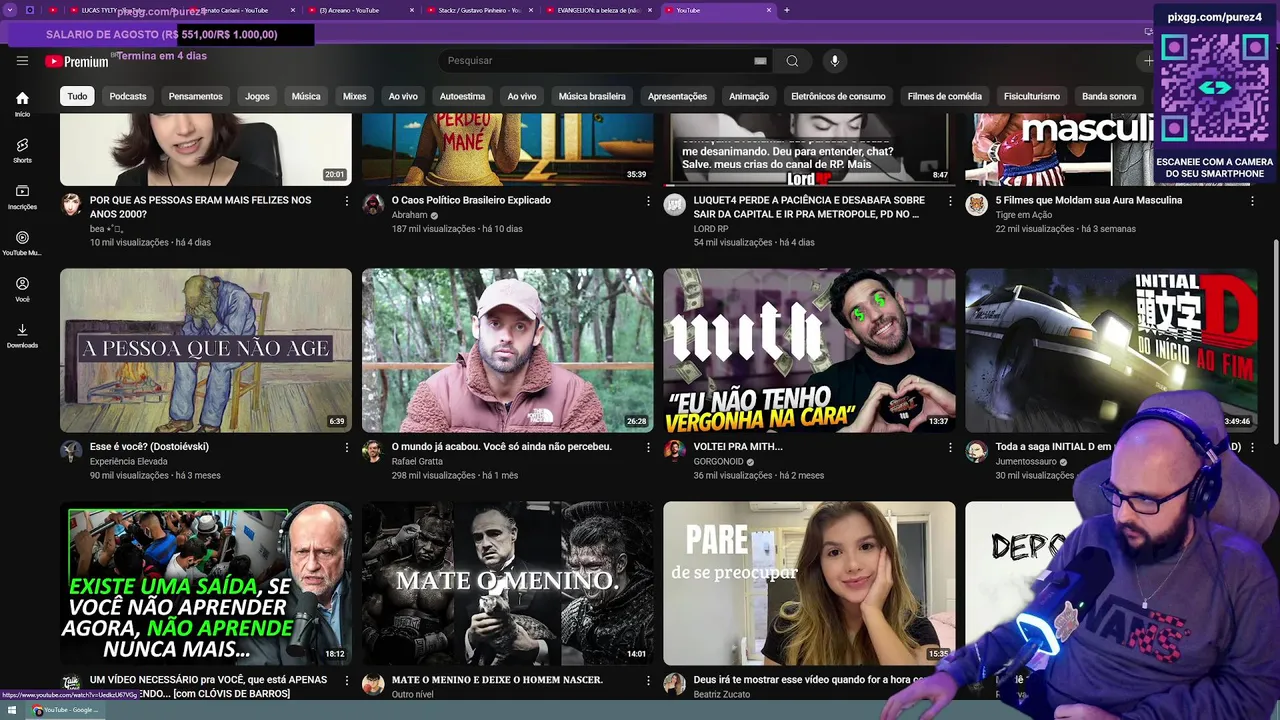The image size is (1280, 720).
Task: Select the Pensamentos filter chip
Action: [x=196, y=96]
